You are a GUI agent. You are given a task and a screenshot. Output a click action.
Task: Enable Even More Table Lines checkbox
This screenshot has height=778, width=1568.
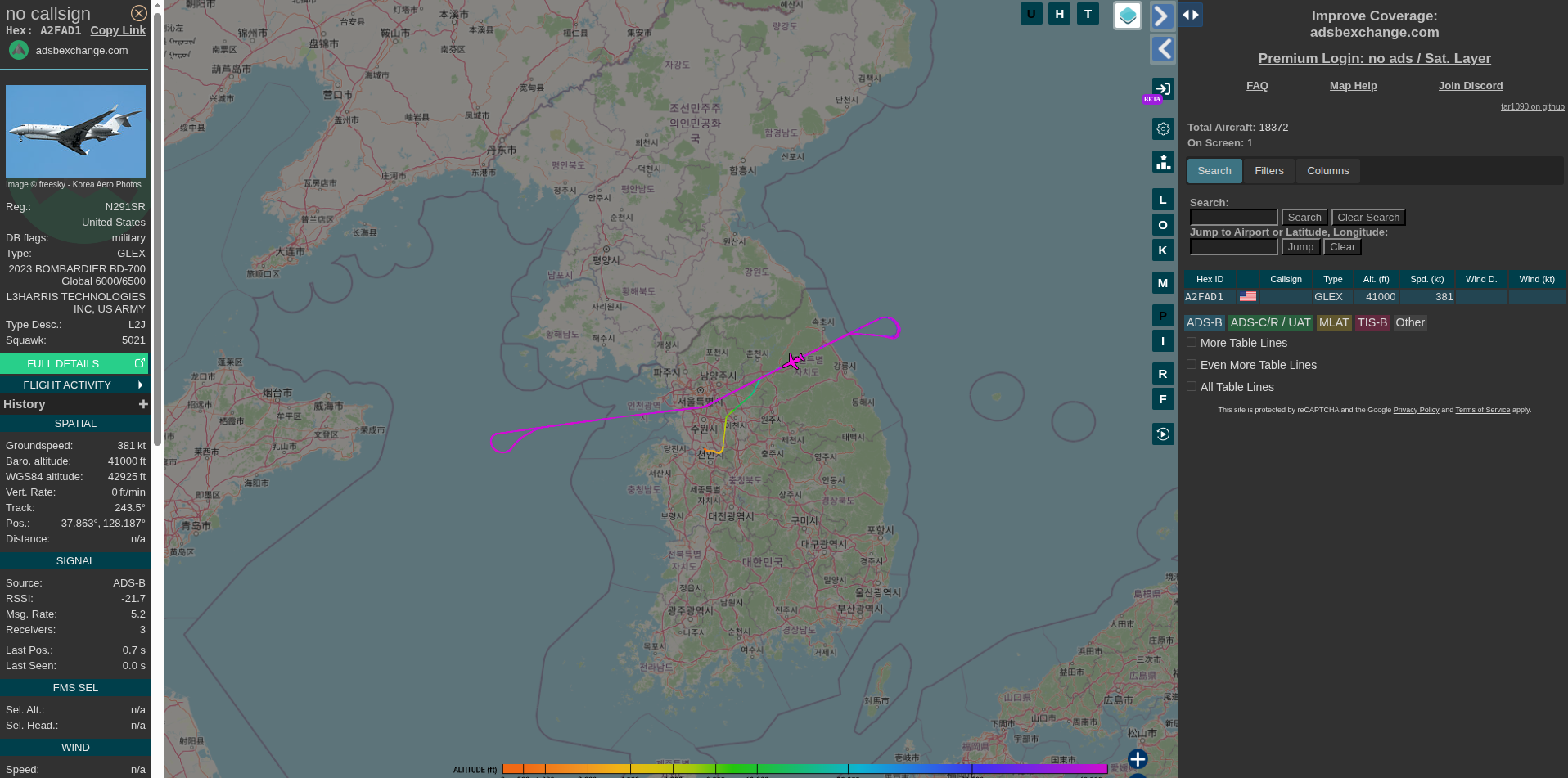(x=1192, y=365)
